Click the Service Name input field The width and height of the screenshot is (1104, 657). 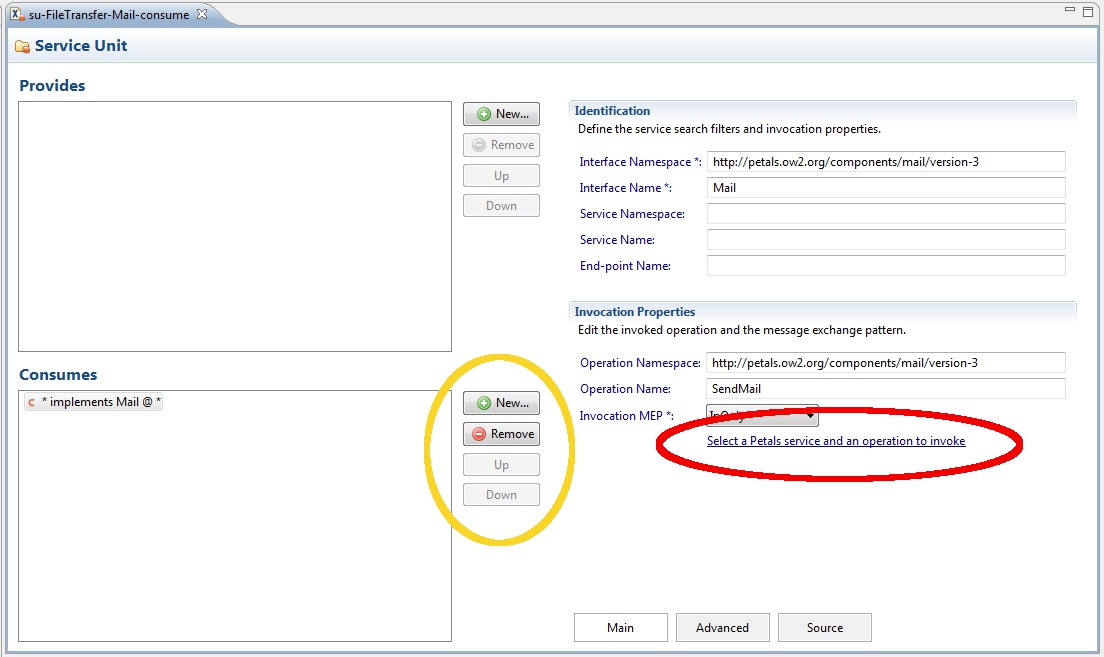click(885, 240)
